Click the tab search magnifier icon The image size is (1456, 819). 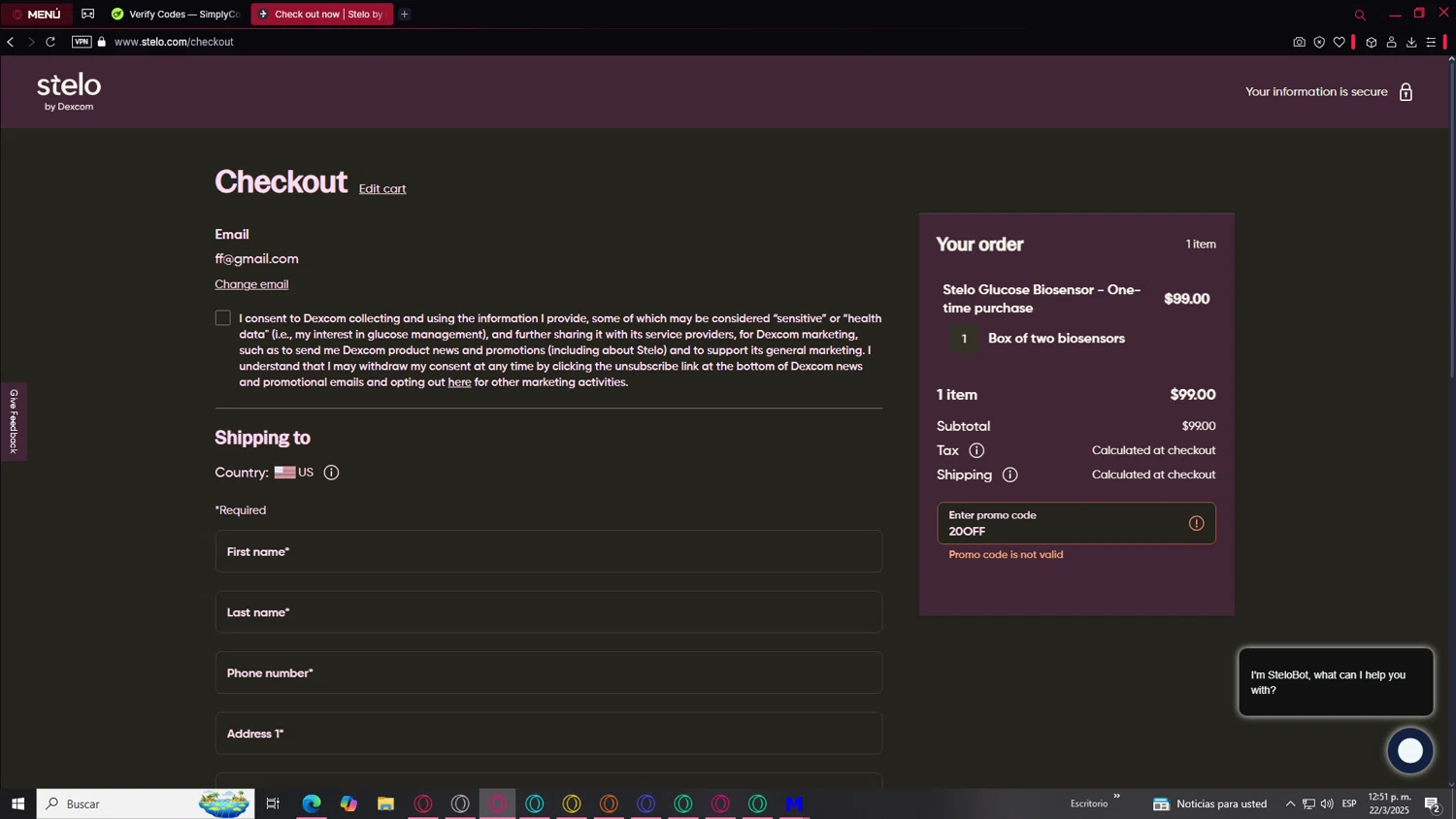click(x=1360, y=15)
